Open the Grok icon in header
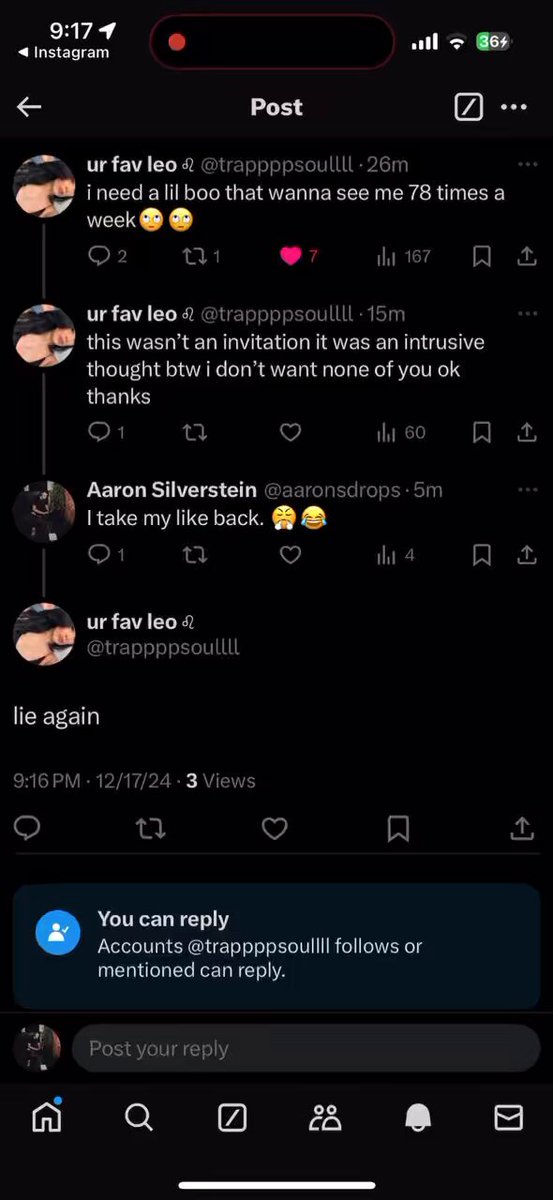 pos(469,107)
